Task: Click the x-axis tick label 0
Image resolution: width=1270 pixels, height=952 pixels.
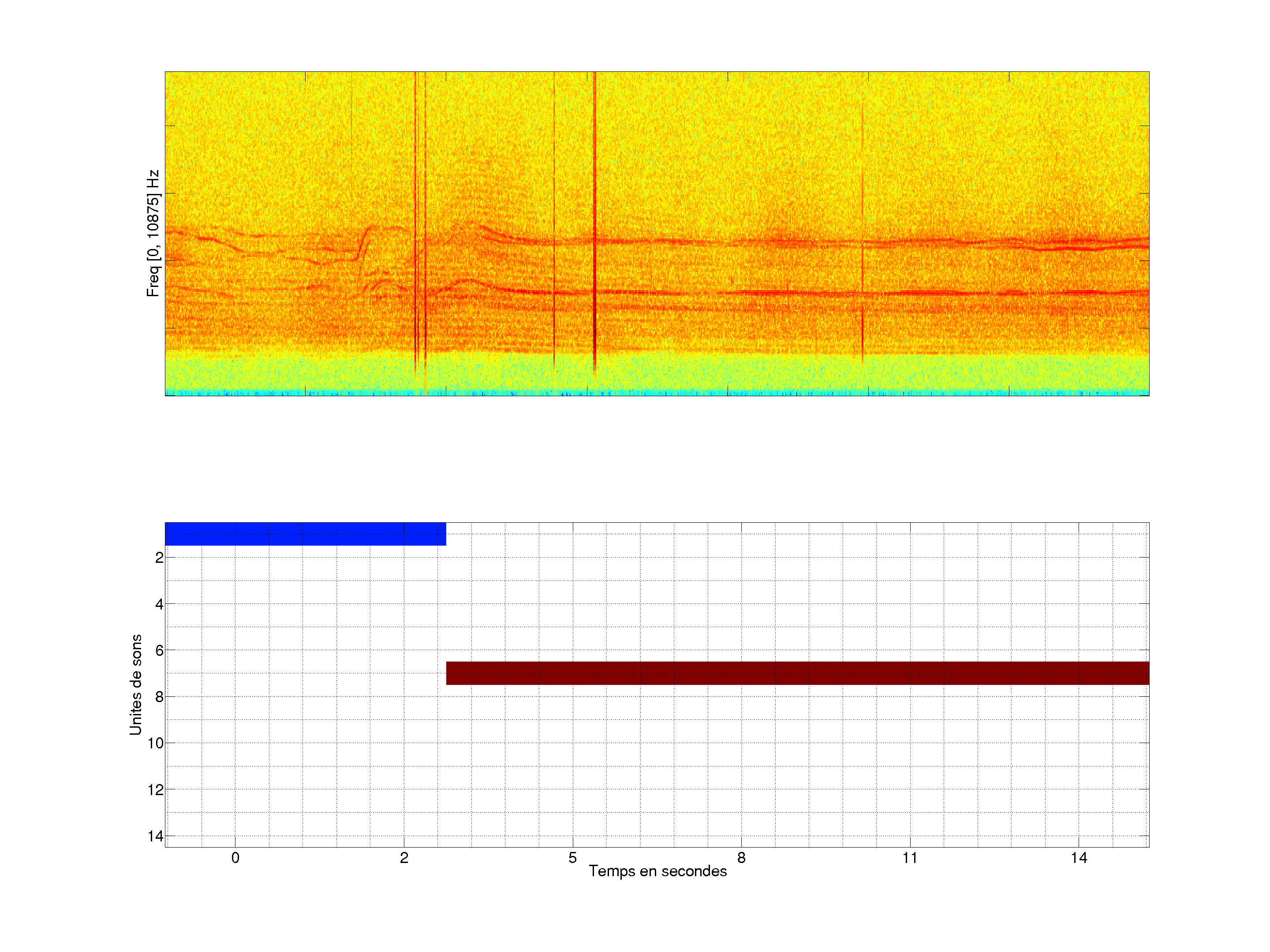Action: pyautogui.click(x=235, y=858)
